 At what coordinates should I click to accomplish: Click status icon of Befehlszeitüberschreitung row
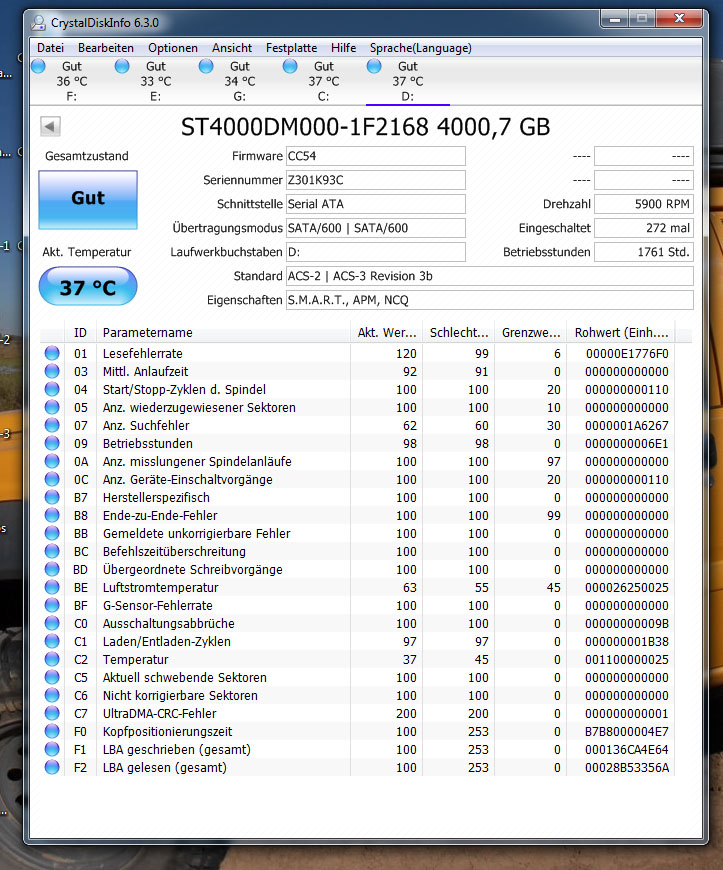[52, 551]
